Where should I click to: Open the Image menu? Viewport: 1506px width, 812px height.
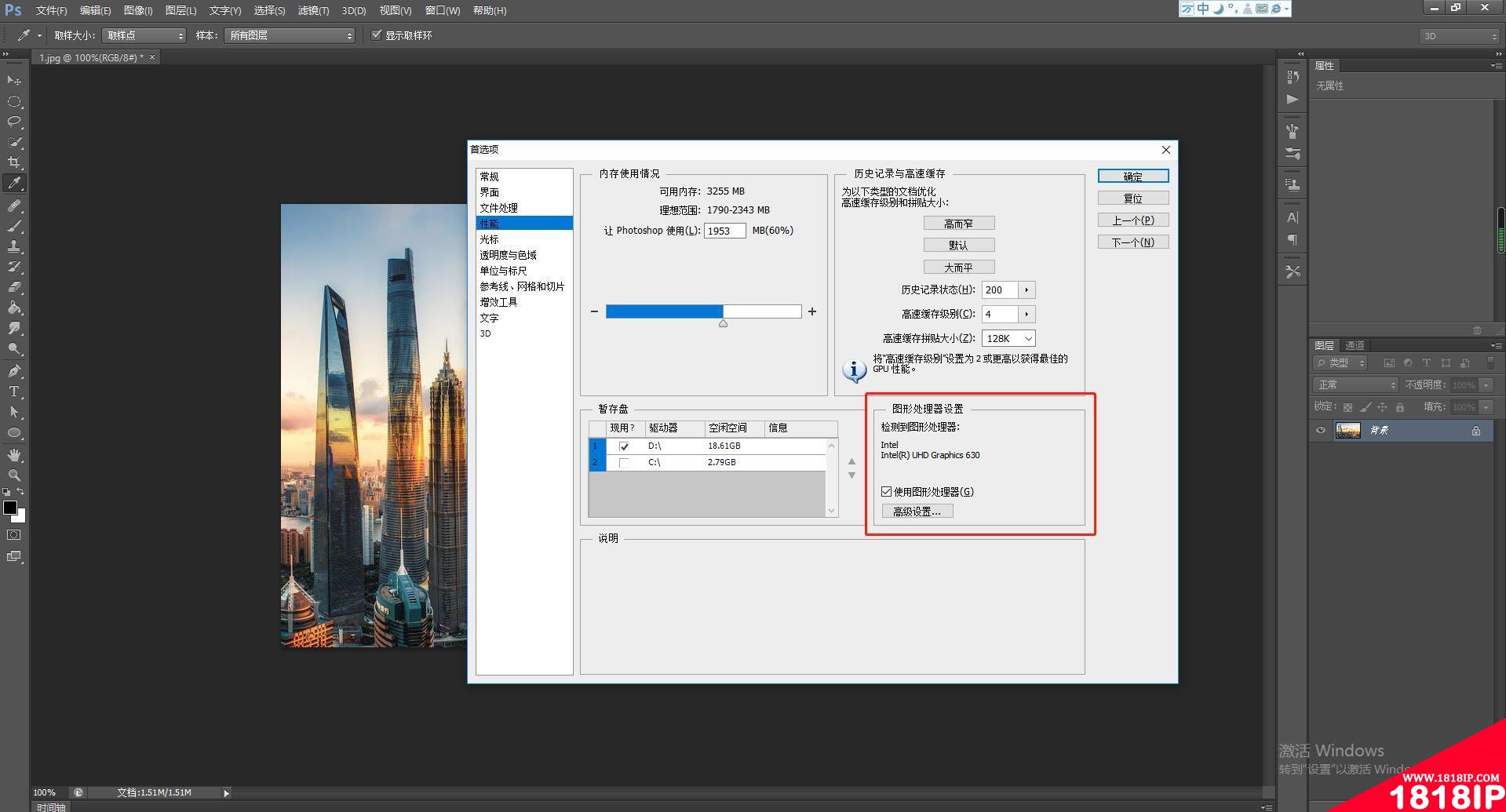point(138,10)
